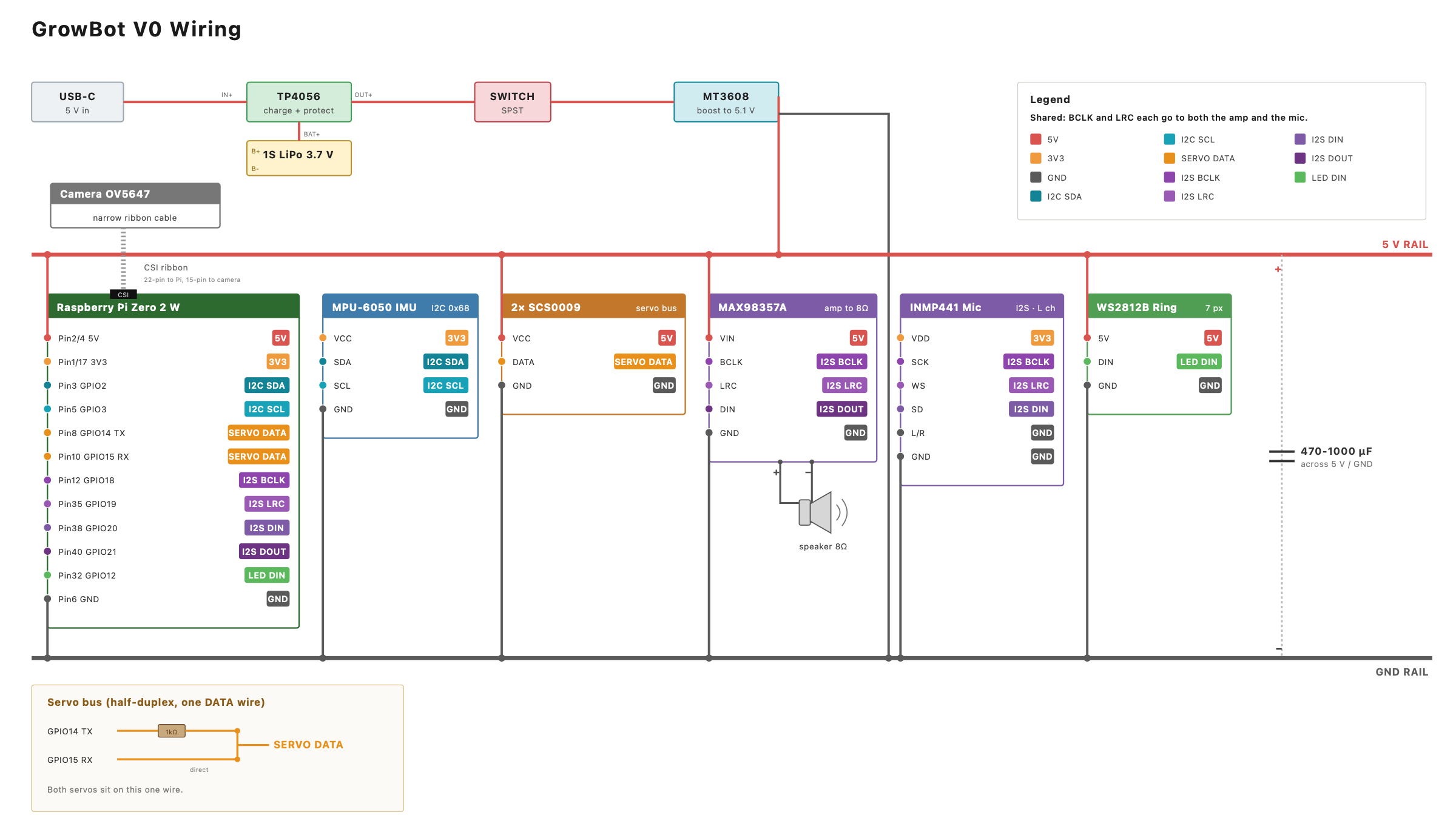The height and width of the screenshot is (832, 1456).
Task: Click the I2S DIN legend swatch
Action: pos(1300,139)
